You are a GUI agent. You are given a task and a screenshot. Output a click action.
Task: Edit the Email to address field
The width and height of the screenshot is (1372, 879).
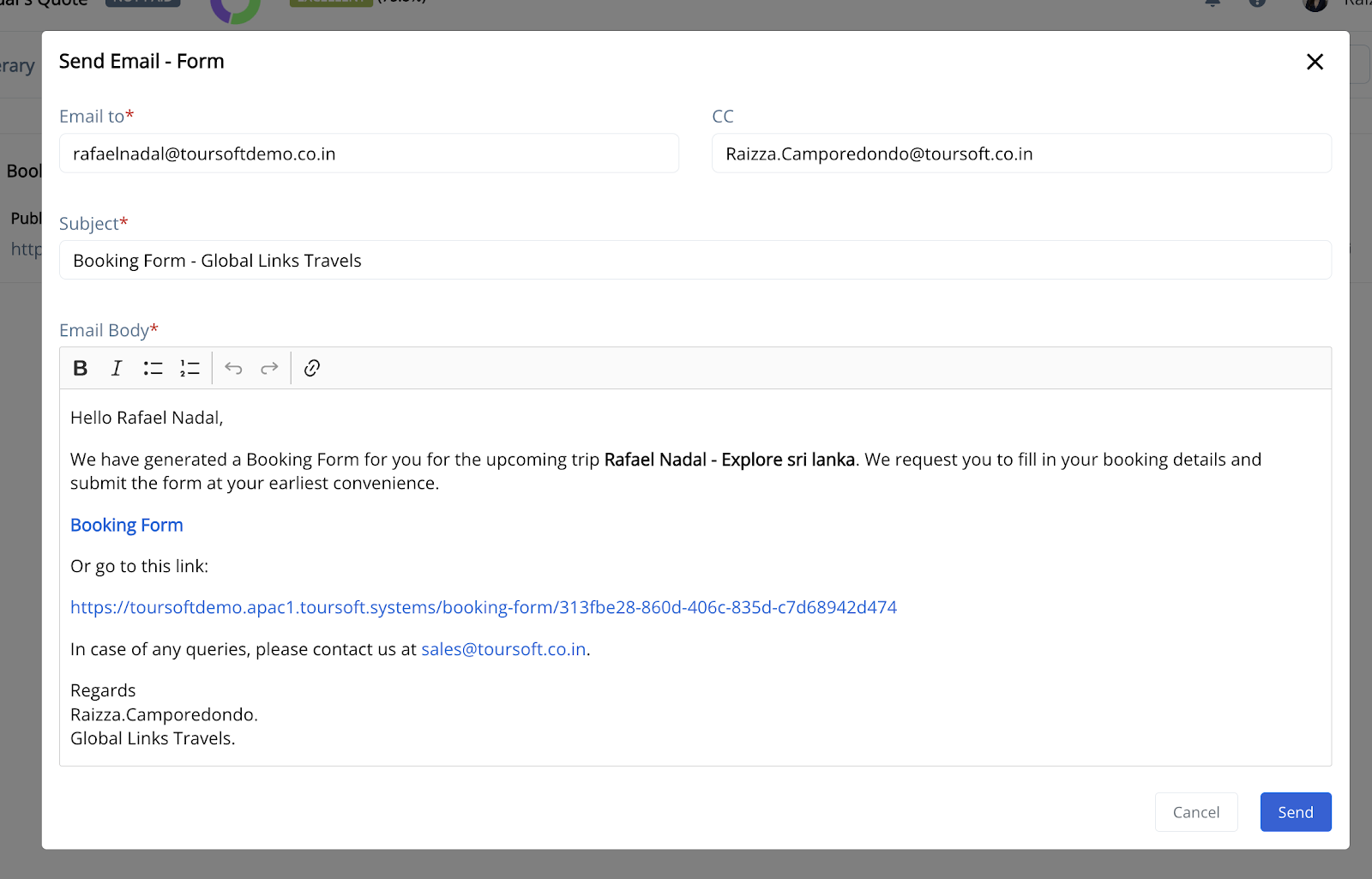(369, 154)
